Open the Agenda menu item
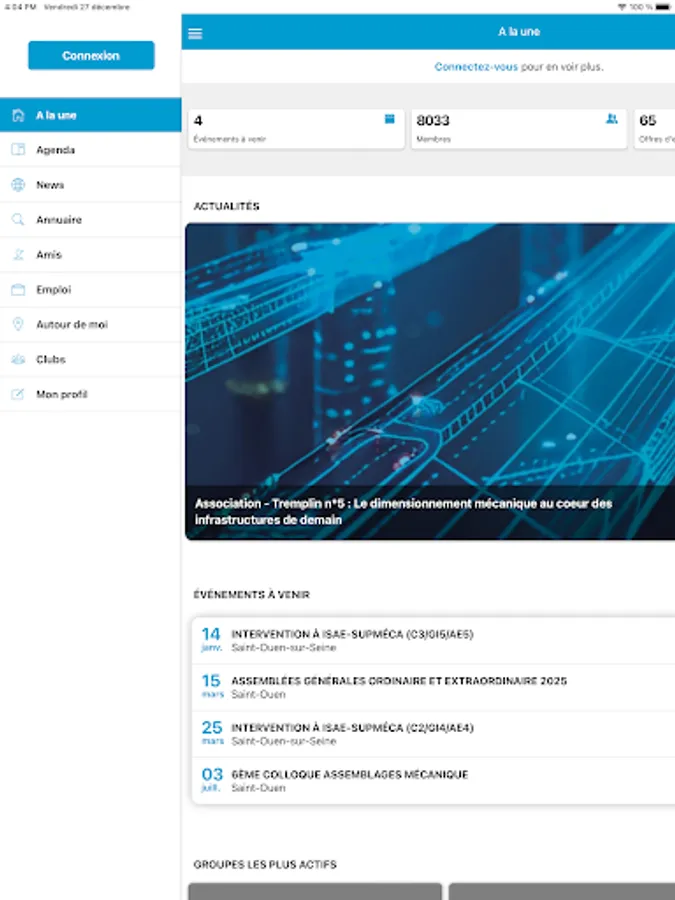Image resolution: width=675 pixels, height=900 pixels. pos(91,150)
